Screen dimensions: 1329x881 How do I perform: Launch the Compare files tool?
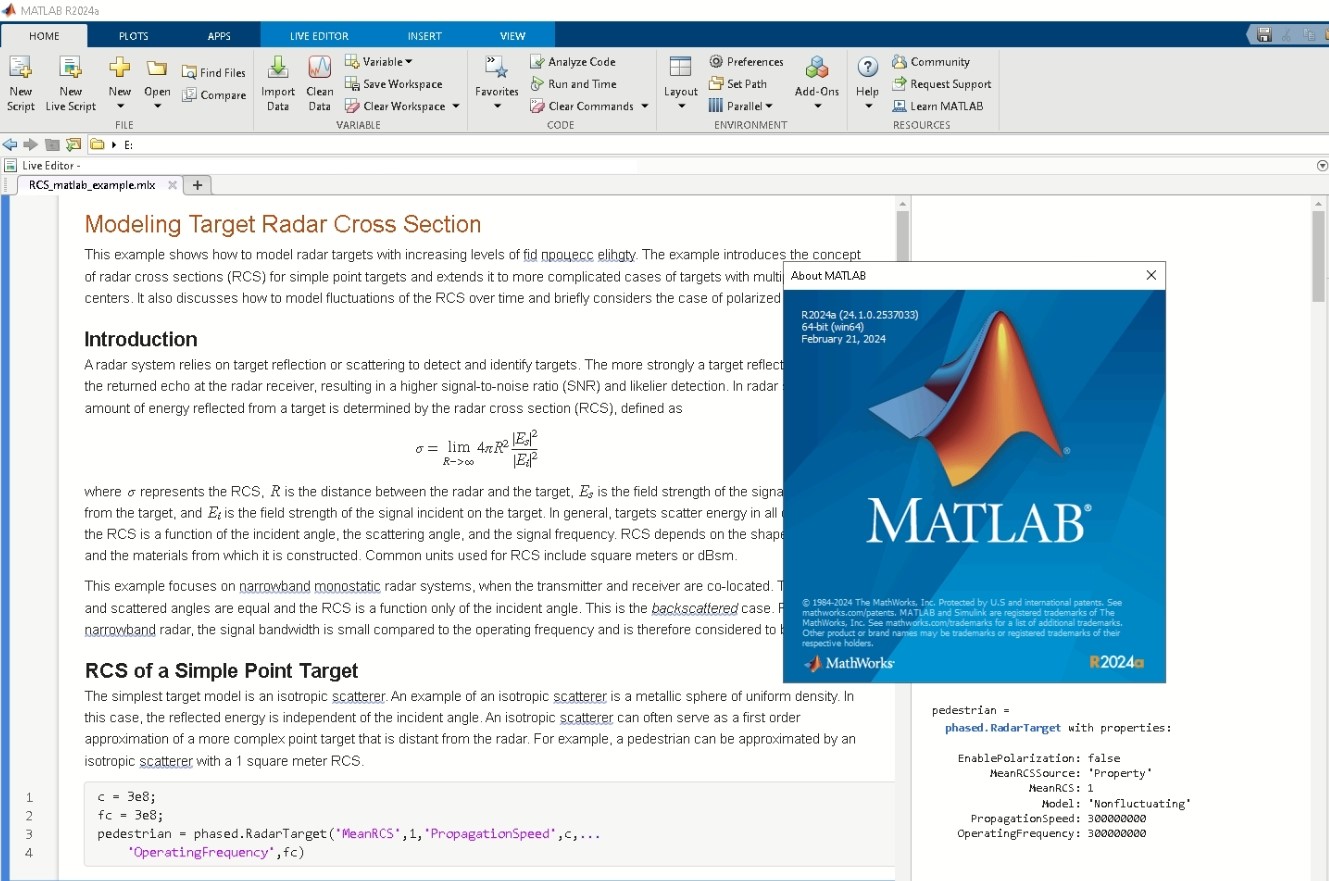214,95
